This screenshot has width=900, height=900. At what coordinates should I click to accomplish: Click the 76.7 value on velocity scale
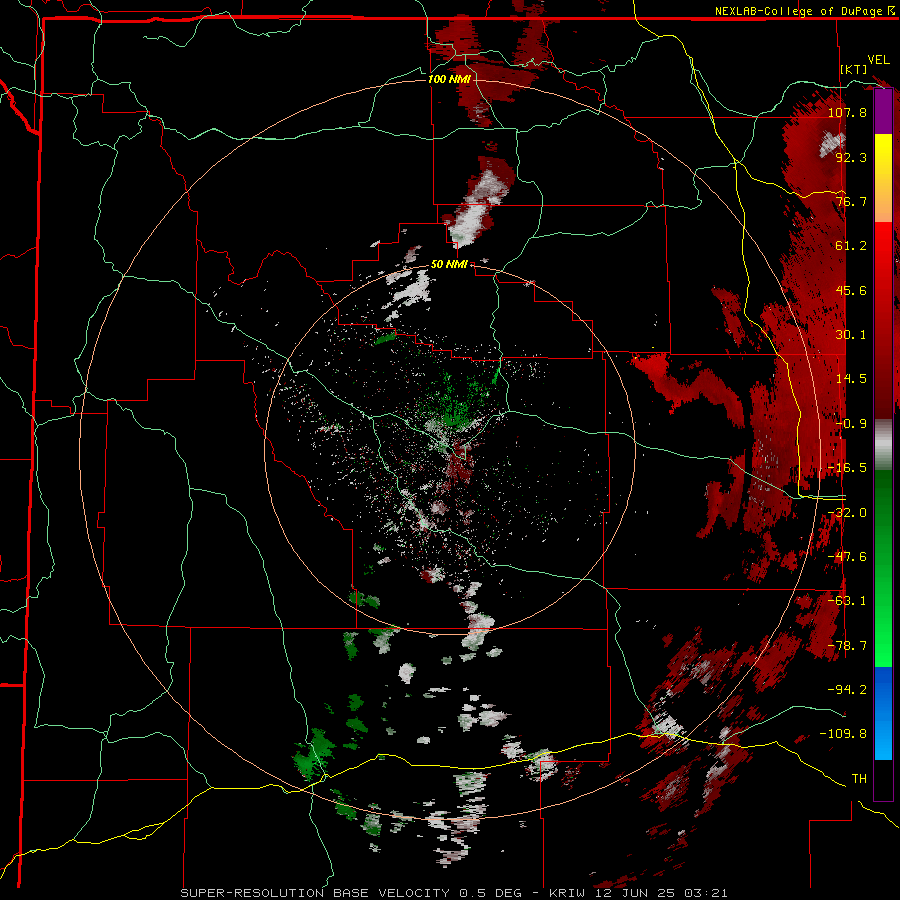click(851, 201)
